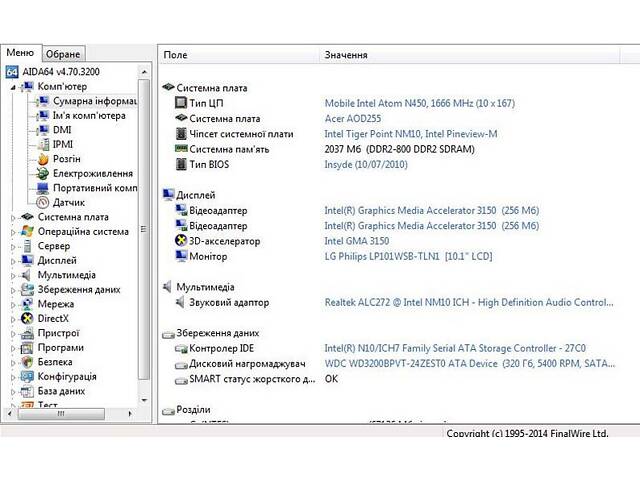Image resolution: width=640 pixels, height=480 pixels.
Task: Open Intel Tiger Point NM10 chipset link
Action: pos(411,134)
